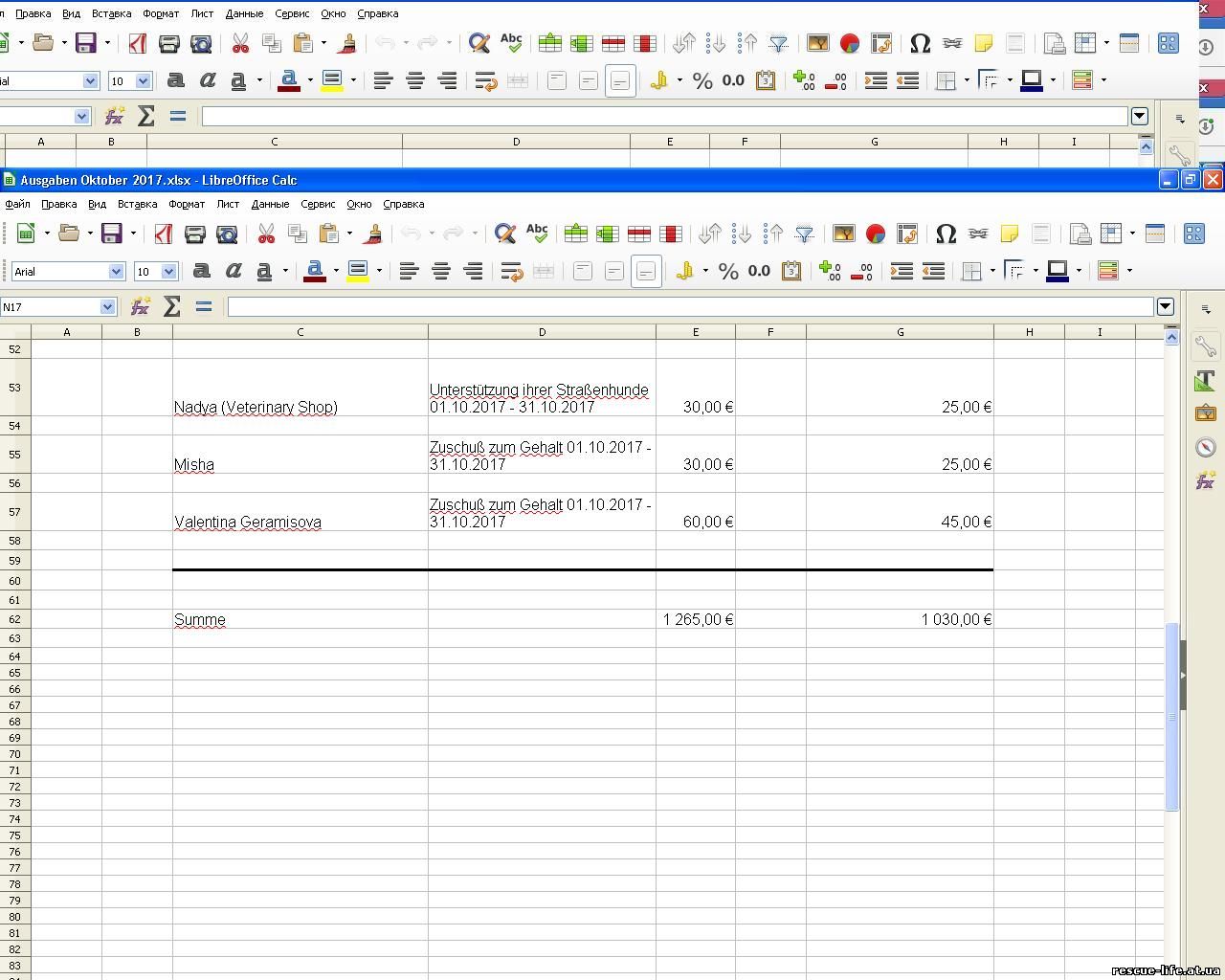The height and width of the screenshot is (980, 1225).
Task: Insert special character Omega in Ausgaben Oktober window
Action: (x=947, y=234)
